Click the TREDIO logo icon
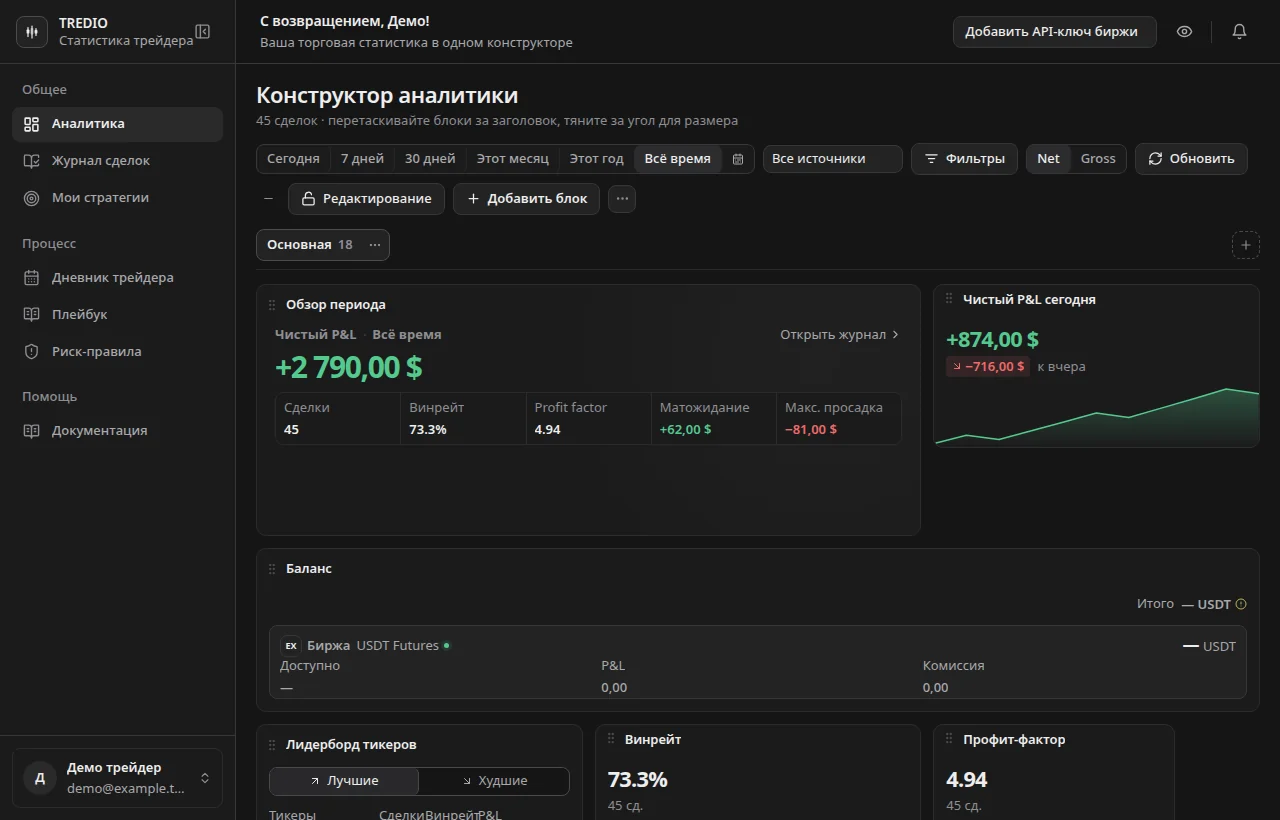The width and height of the screenshot is (1280, 820). click(x=32, y=32)
